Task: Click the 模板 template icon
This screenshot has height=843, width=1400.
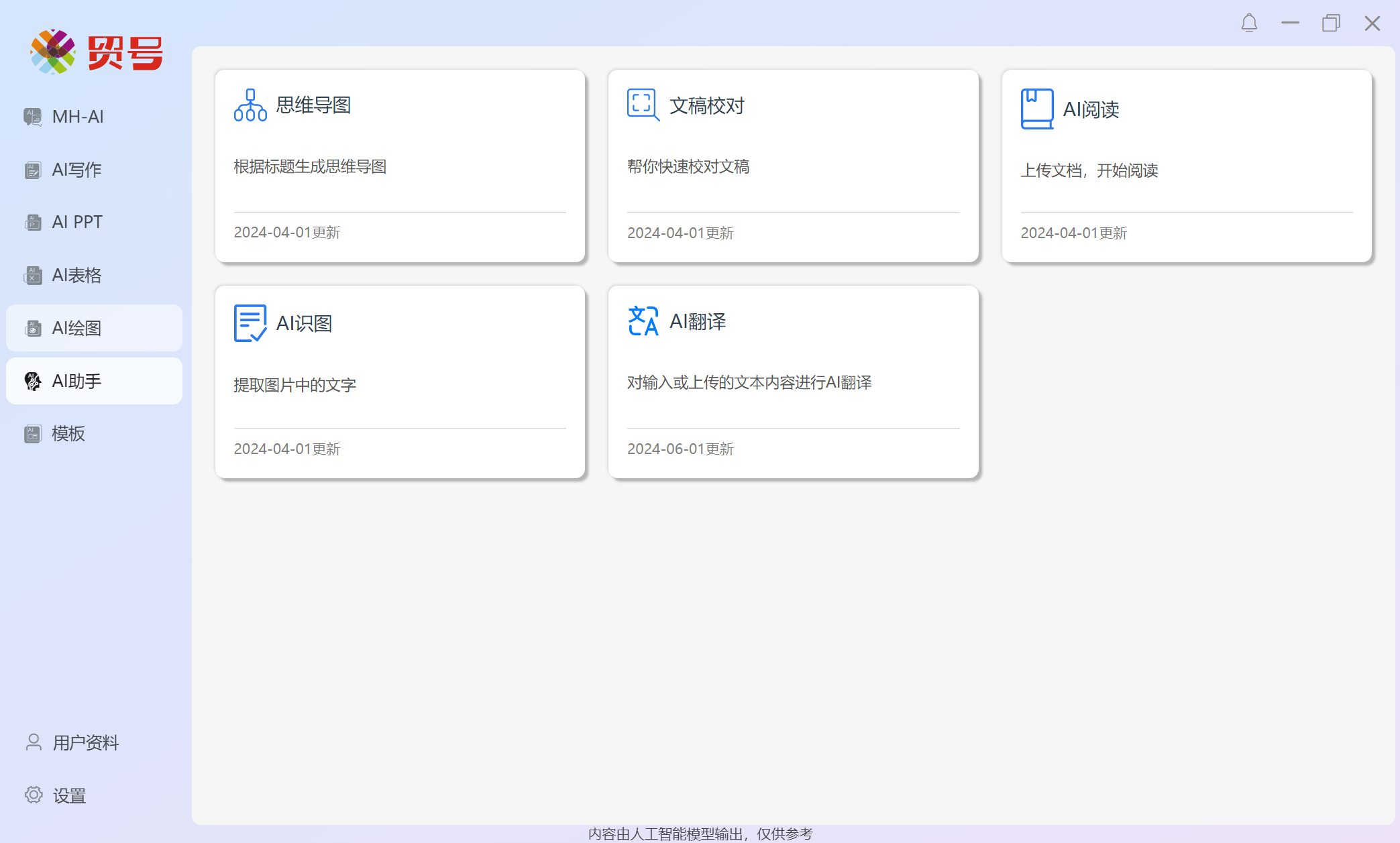Action: click(x=33, y=434)
